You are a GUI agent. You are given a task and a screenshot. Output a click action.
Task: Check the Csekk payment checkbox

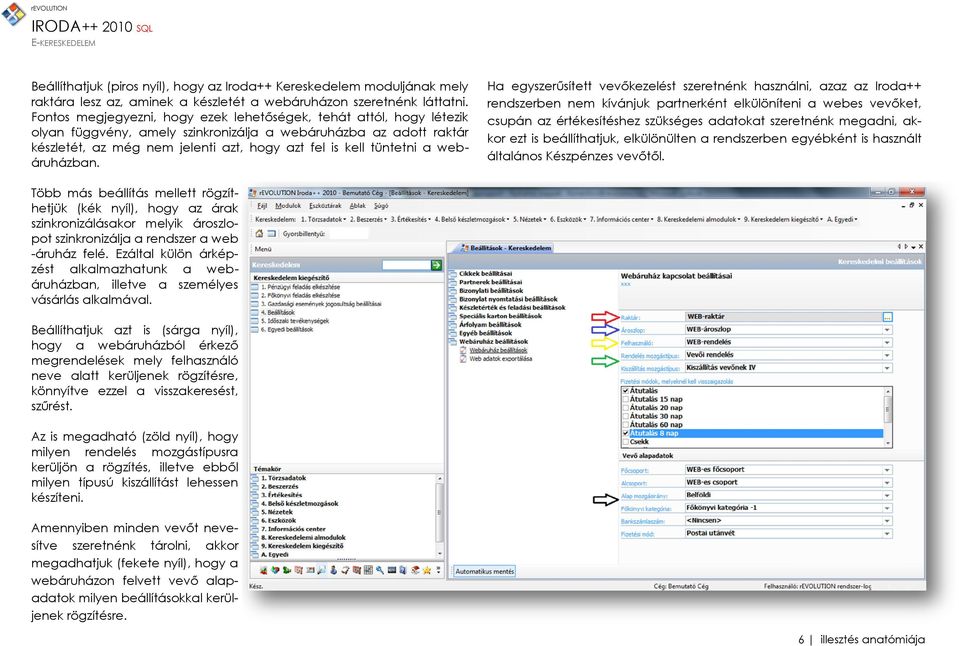tap(626, 441)
